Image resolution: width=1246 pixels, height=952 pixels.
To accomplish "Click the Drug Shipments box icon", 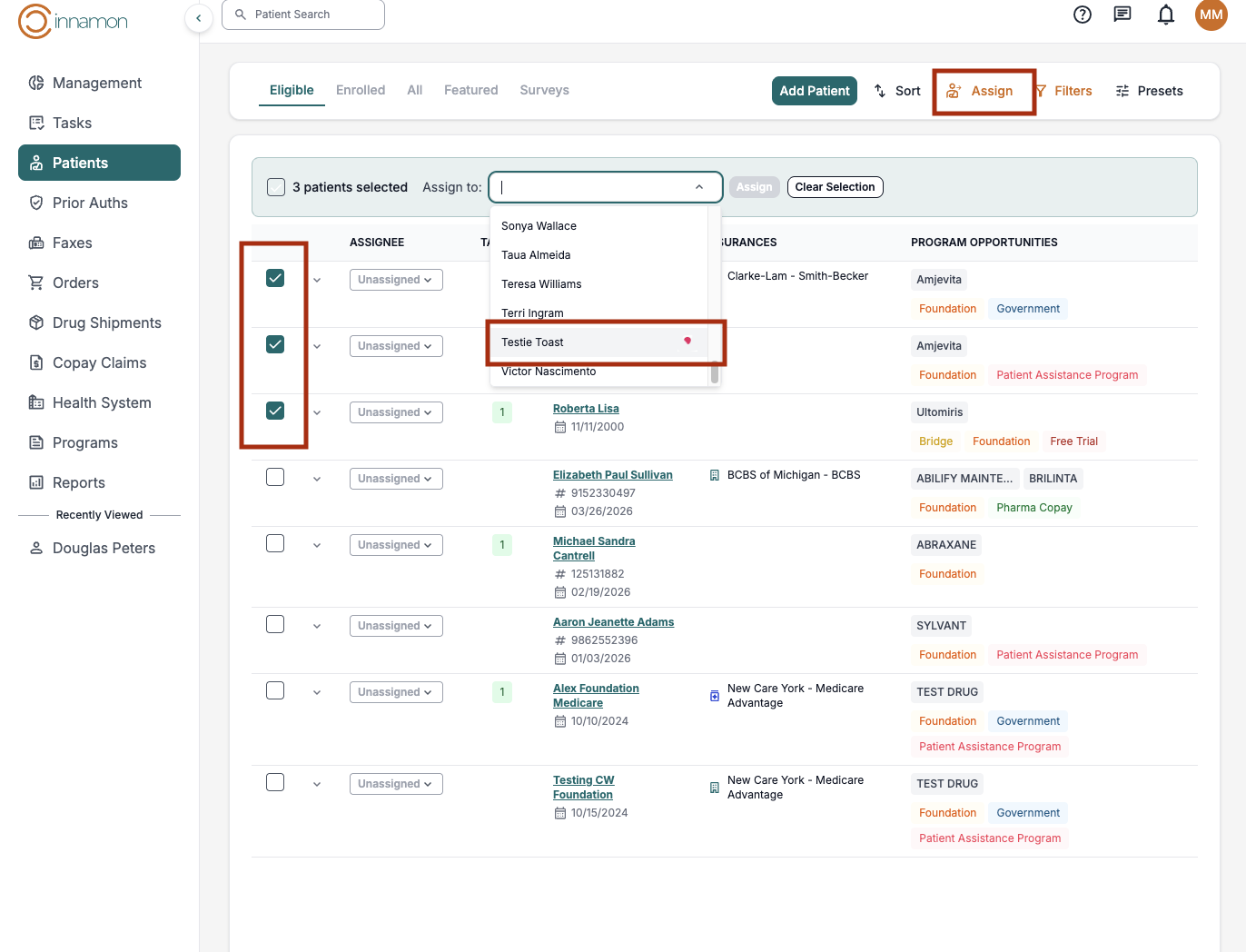I will [36, 322].
